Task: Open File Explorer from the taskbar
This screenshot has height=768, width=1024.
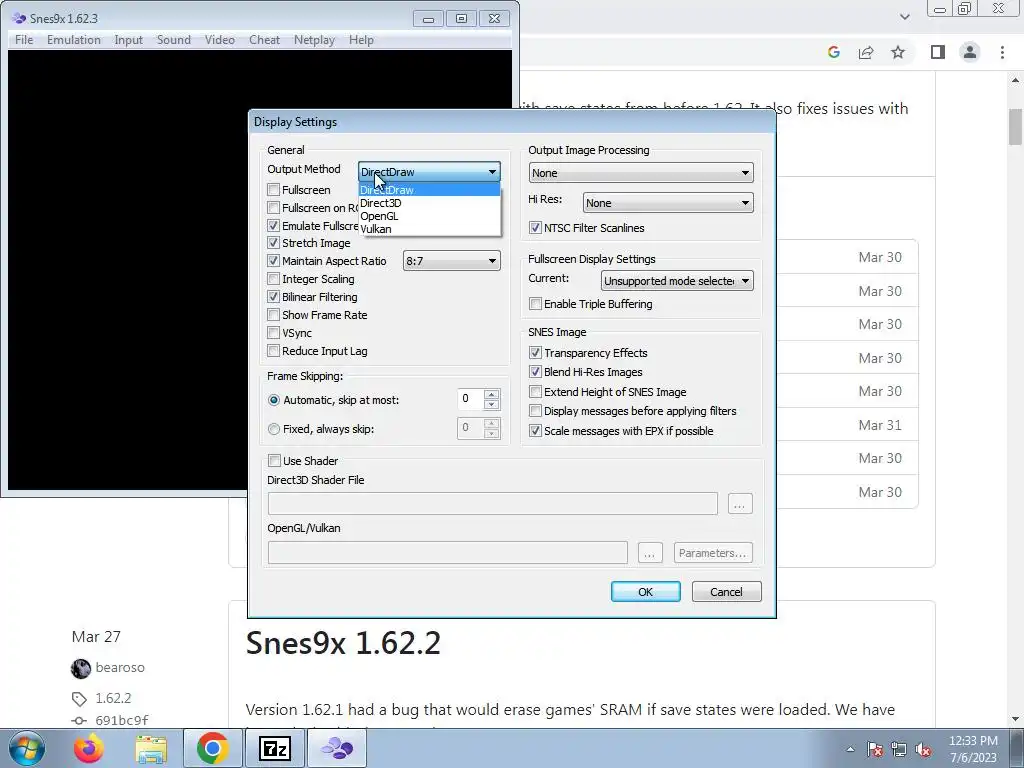Action: [x=151, y=748]
